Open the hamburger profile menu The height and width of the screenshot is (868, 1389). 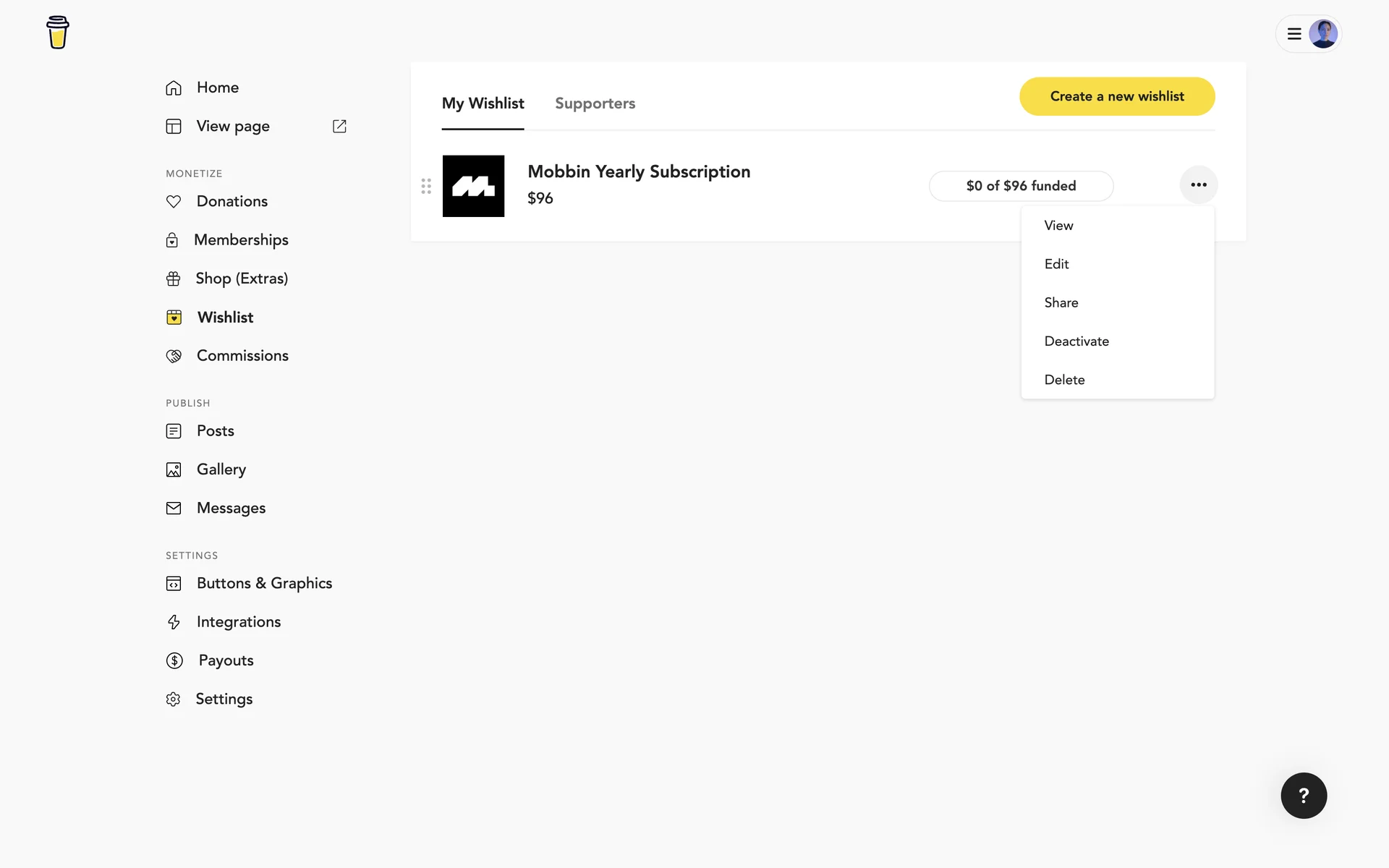point(1294,34)
